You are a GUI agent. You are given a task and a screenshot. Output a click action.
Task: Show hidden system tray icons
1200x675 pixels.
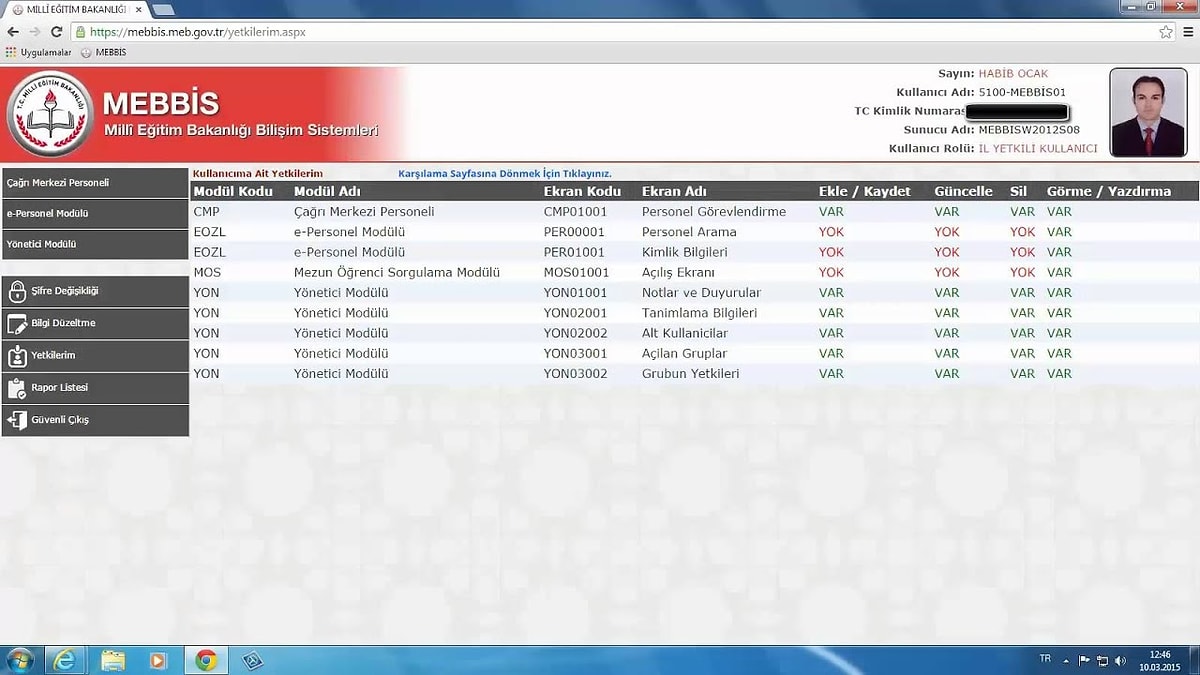(1066, 661)
